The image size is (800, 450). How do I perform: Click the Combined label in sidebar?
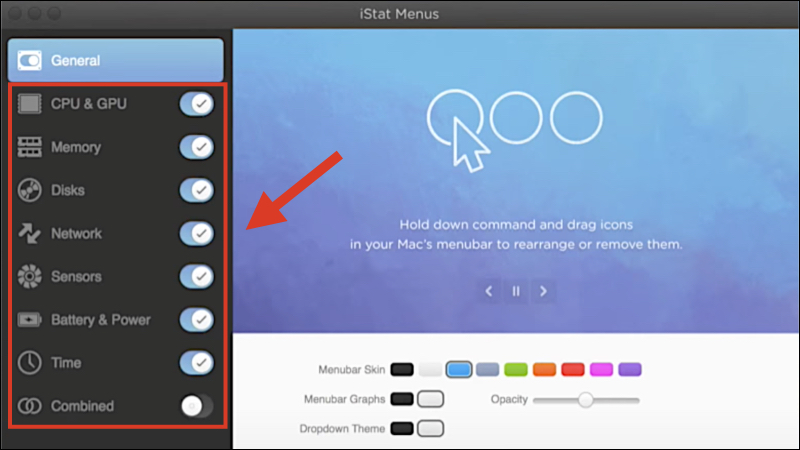coord(82,406)
